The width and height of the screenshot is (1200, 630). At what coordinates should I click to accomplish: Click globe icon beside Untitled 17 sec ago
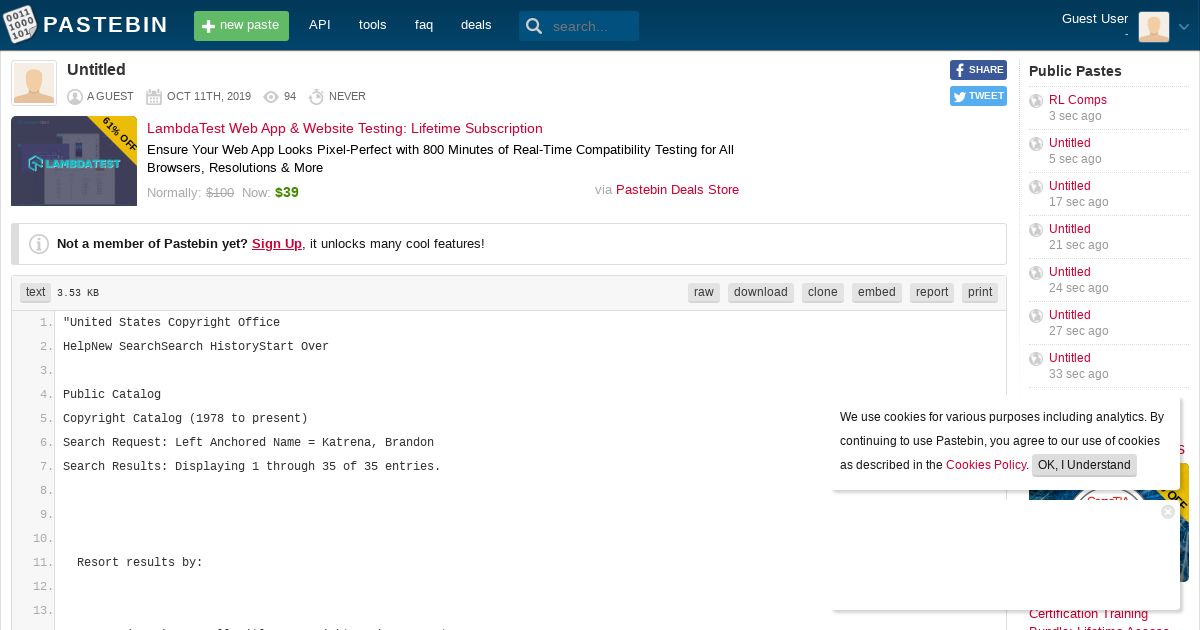coord(1036,187)
